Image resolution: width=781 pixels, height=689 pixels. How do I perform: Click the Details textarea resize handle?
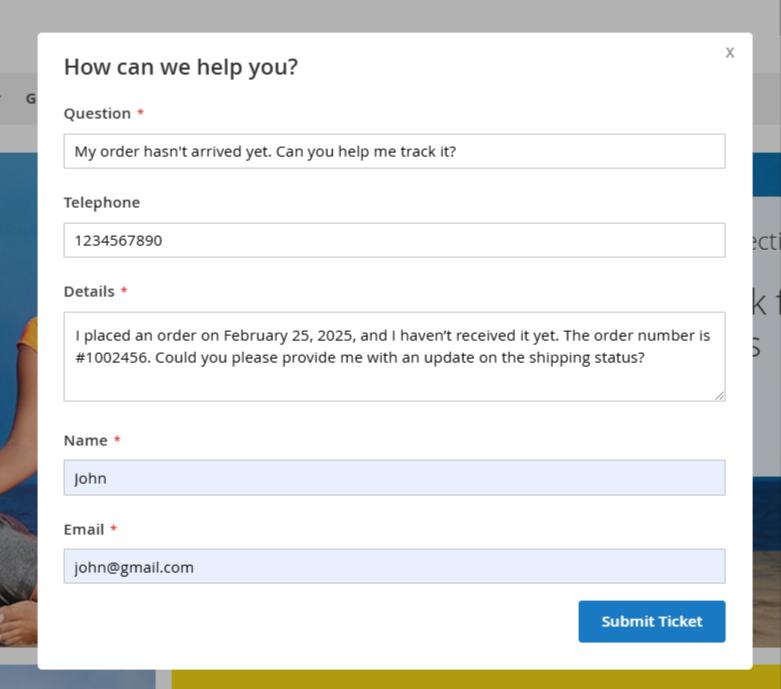[x=720, y=396]
